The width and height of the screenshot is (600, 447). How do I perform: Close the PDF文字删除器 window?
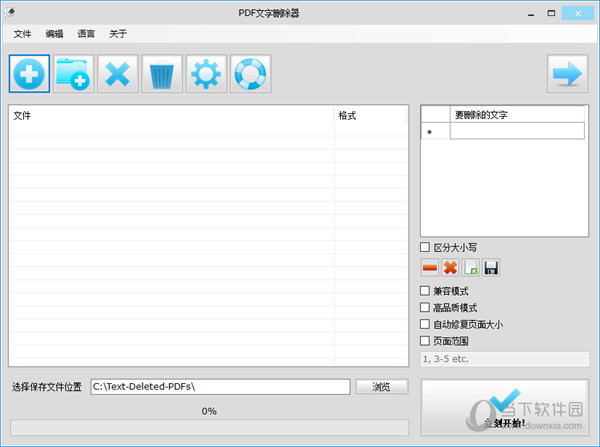[578, 14]
